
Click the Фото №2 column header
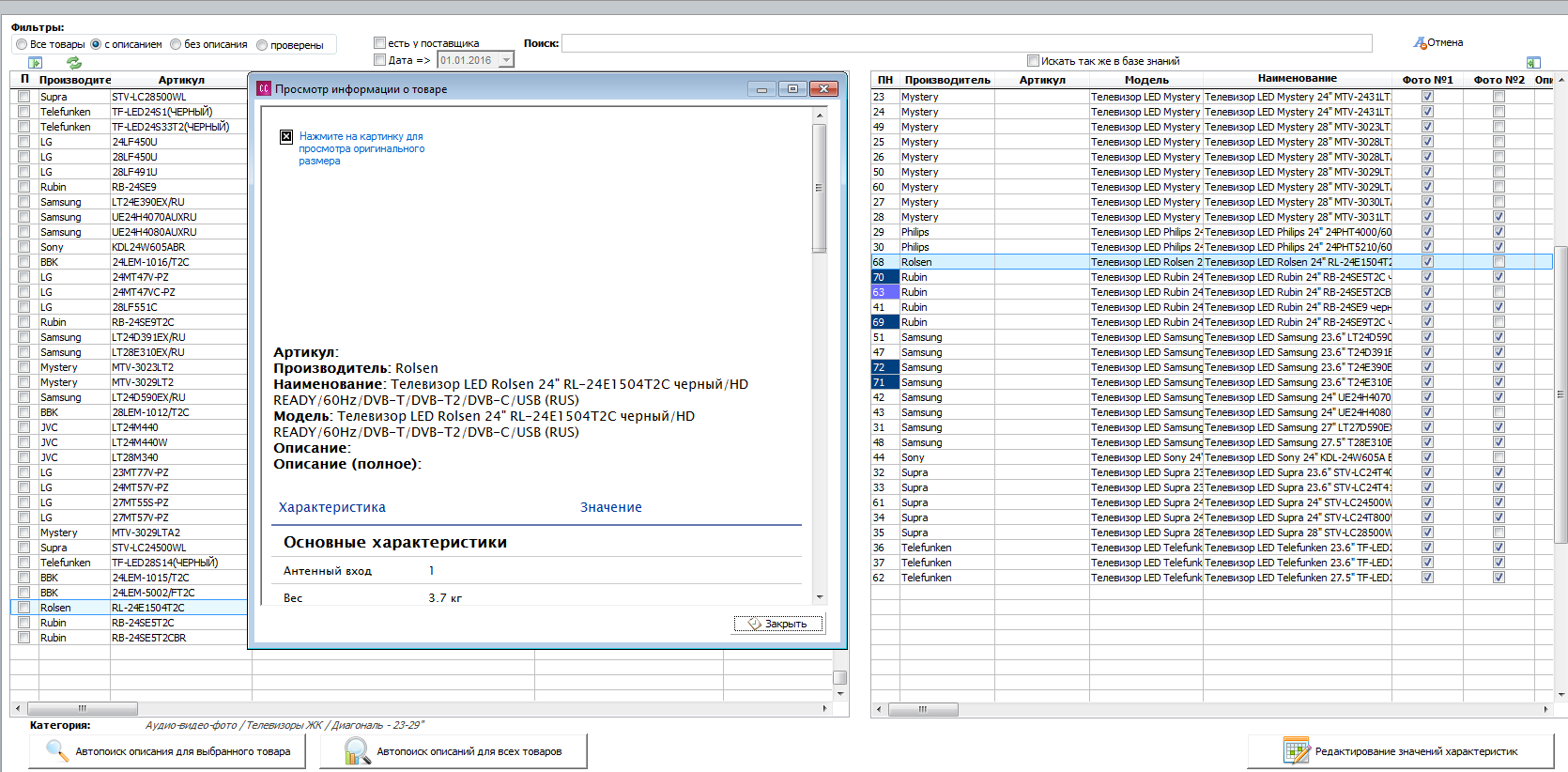[x=1499, y=80]
